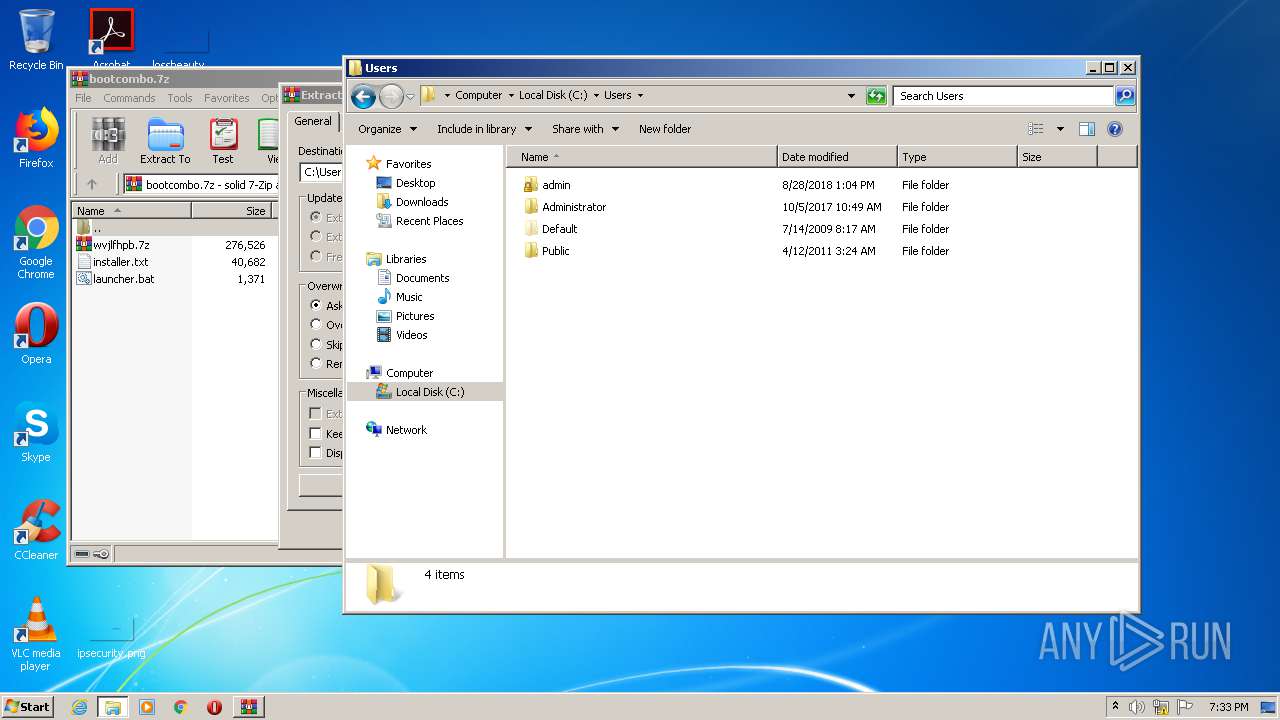Open explorer help question mark icon
The image size is (1280, 720).
point(1115,129)
